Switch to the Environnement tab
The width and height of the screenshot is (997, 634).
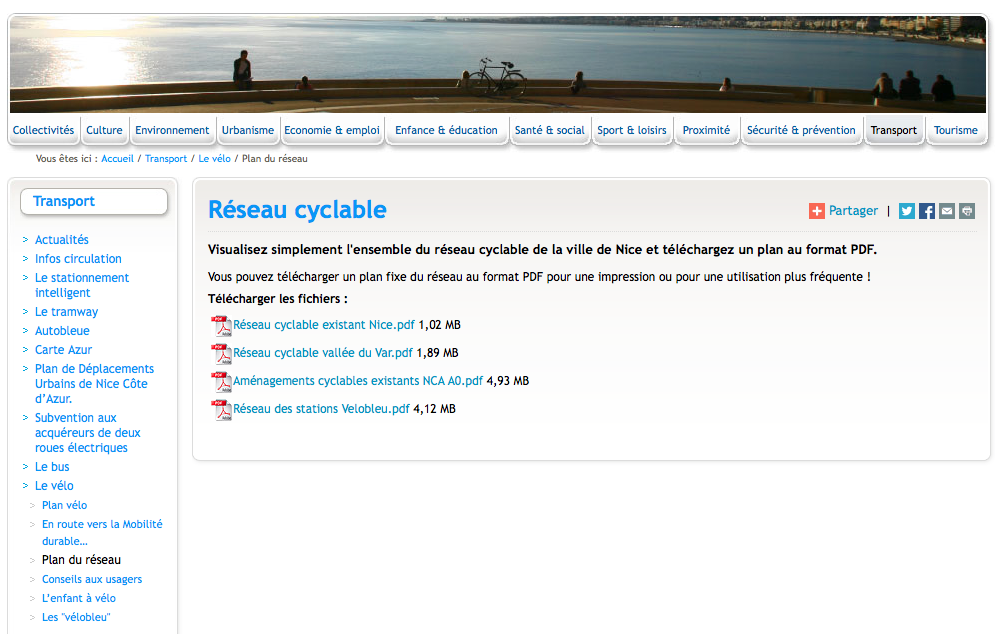[x=172, y=130]
